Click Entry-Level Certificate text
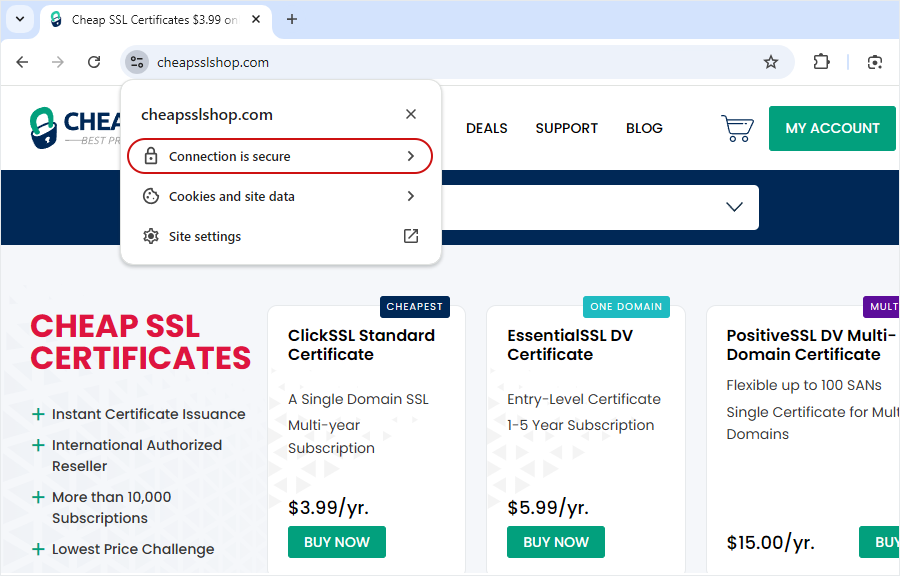 [584, 399]
